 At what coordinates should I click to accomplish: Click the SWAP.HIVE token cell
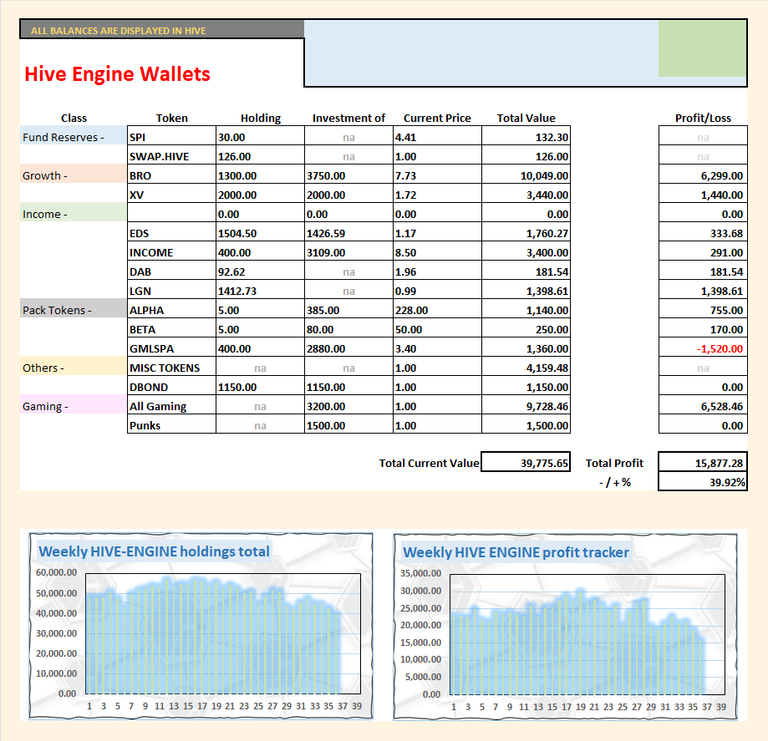click(x=171, y=156)
